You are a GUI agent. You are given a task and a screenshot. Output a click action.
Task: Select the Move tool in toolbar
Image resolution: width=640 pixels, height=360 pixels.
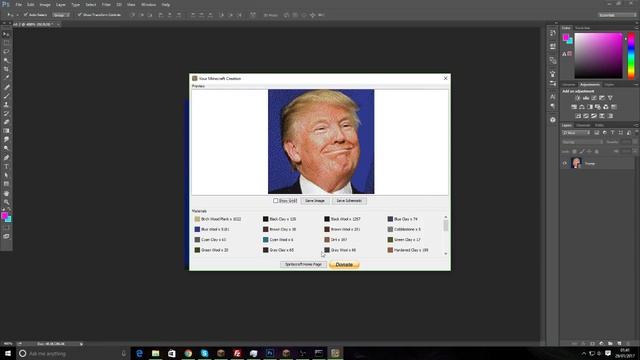pyautogui.click(x=6, y=34)
